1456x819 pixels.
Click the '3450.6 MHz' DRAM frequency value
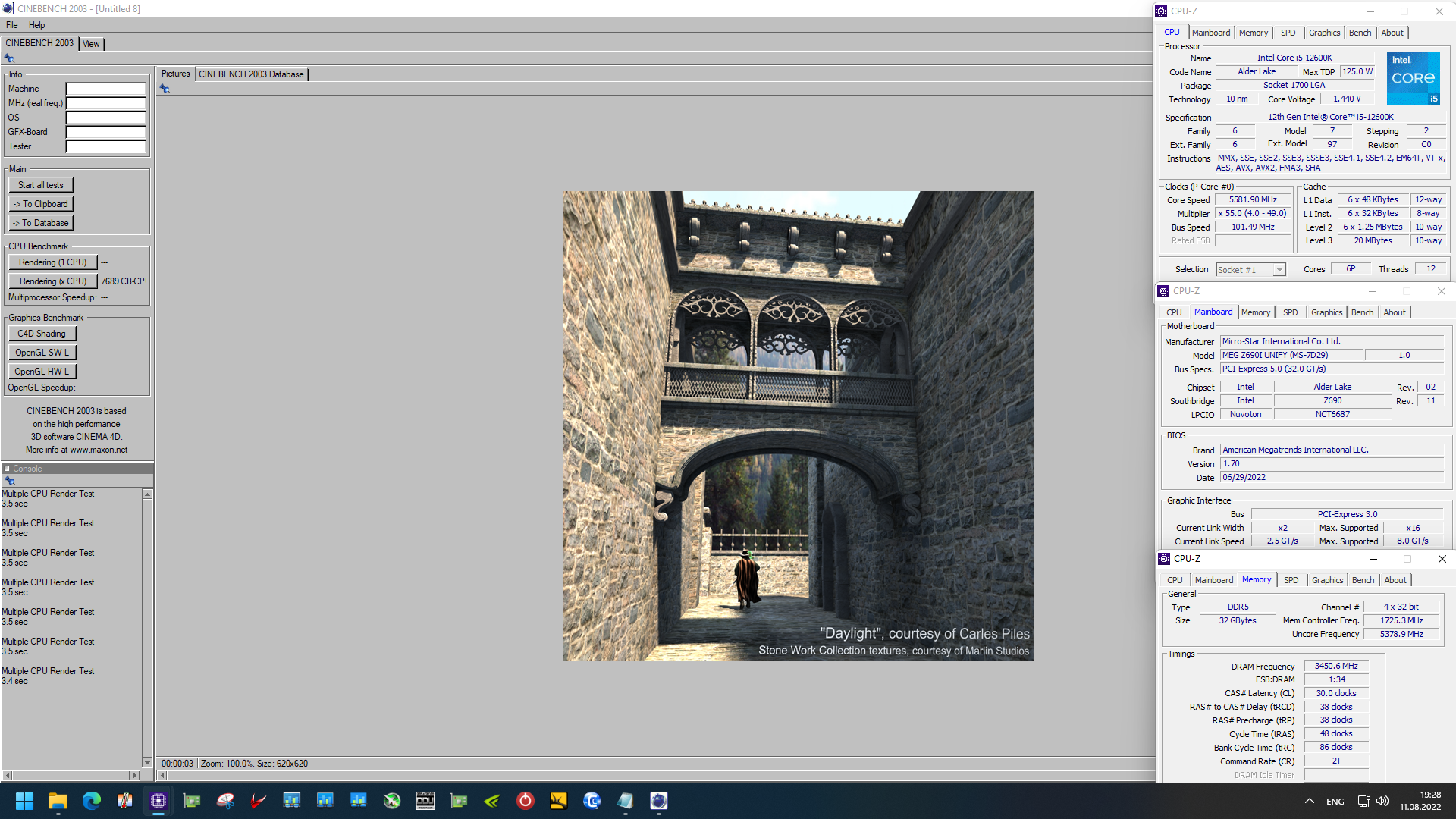coord(1336,666)
